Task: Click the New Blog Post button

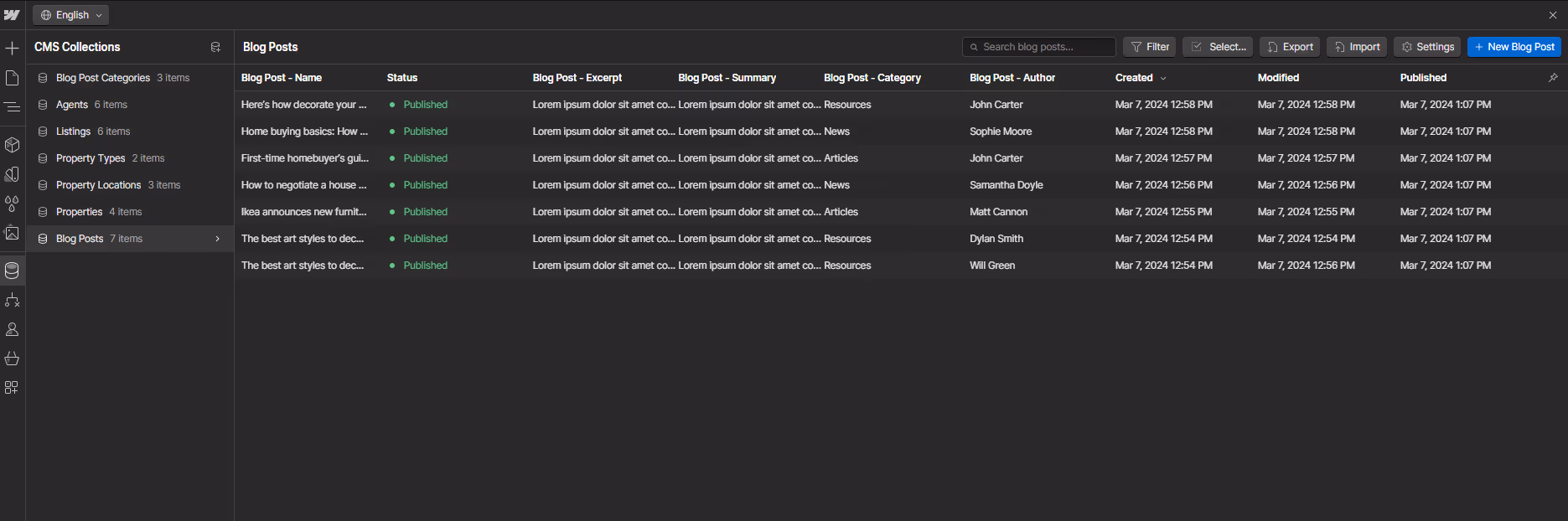Action: coord(1514,47)
